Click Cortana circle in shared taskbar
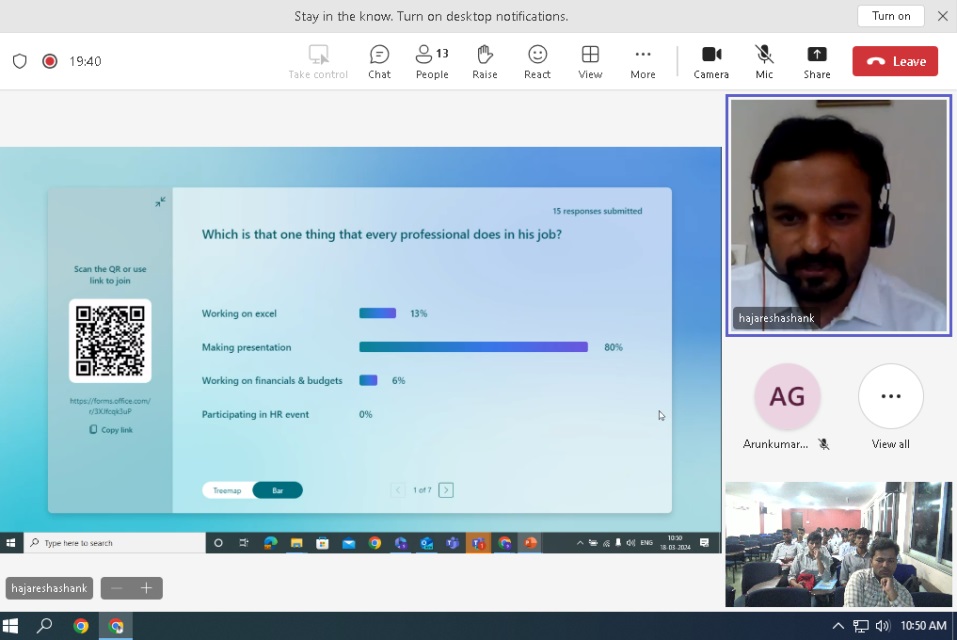 [x=218, y=542]
